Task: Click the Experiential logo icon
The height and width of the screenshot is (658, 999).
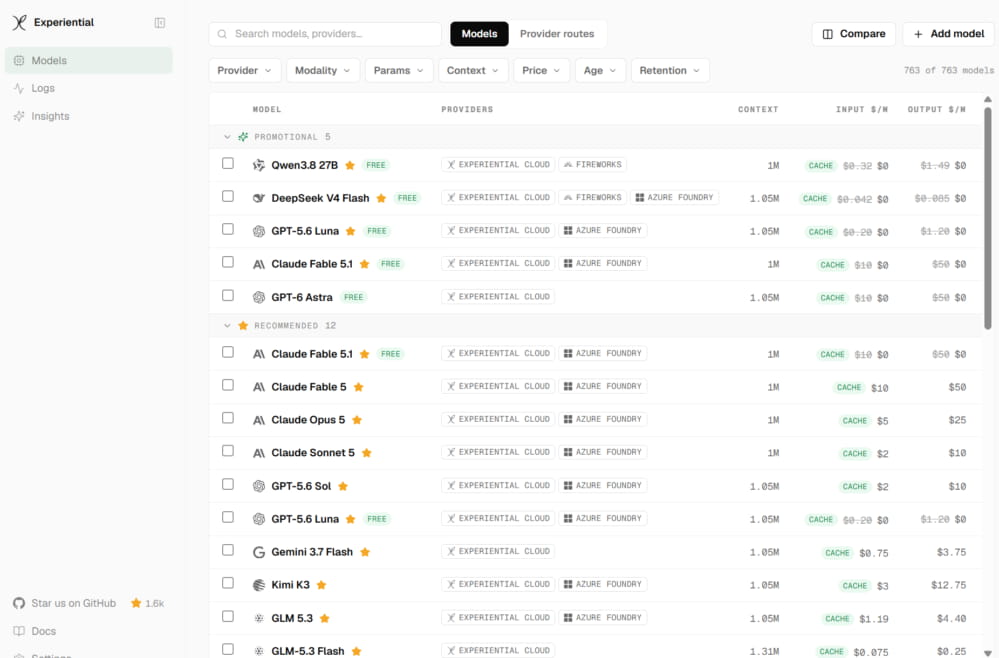Action: click(x=19, y=22)
